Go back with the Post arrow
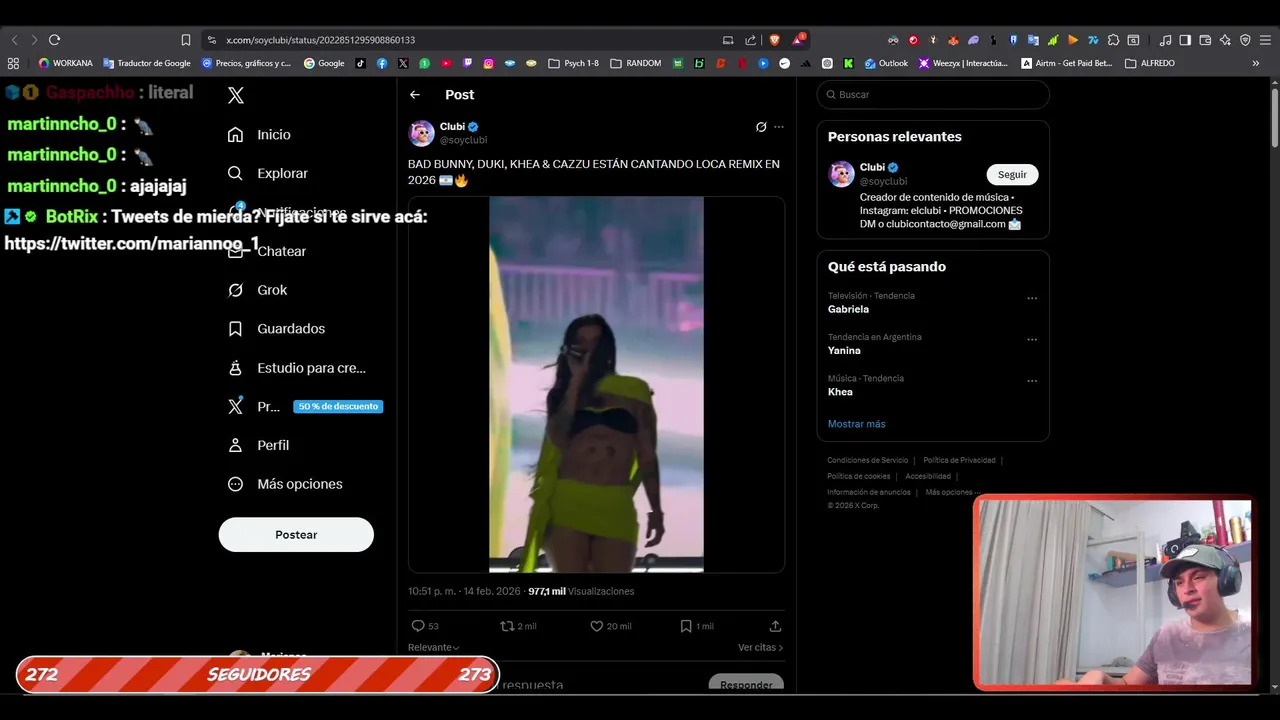Screen dimensions: 1280x720 click(415, 95)
